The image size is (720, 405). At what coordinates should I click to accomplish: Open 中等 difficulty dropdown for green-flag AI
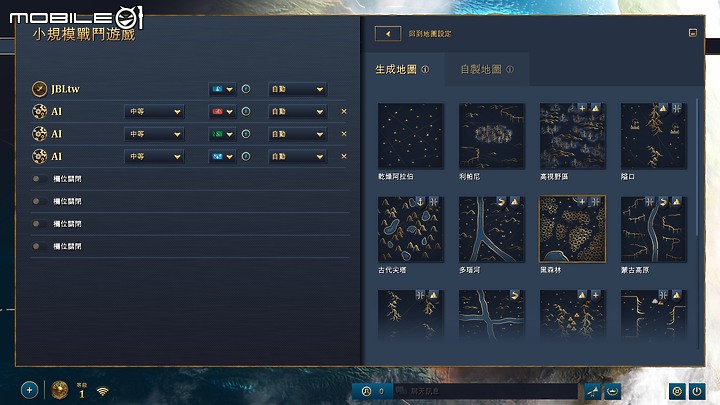pos(154,134)
